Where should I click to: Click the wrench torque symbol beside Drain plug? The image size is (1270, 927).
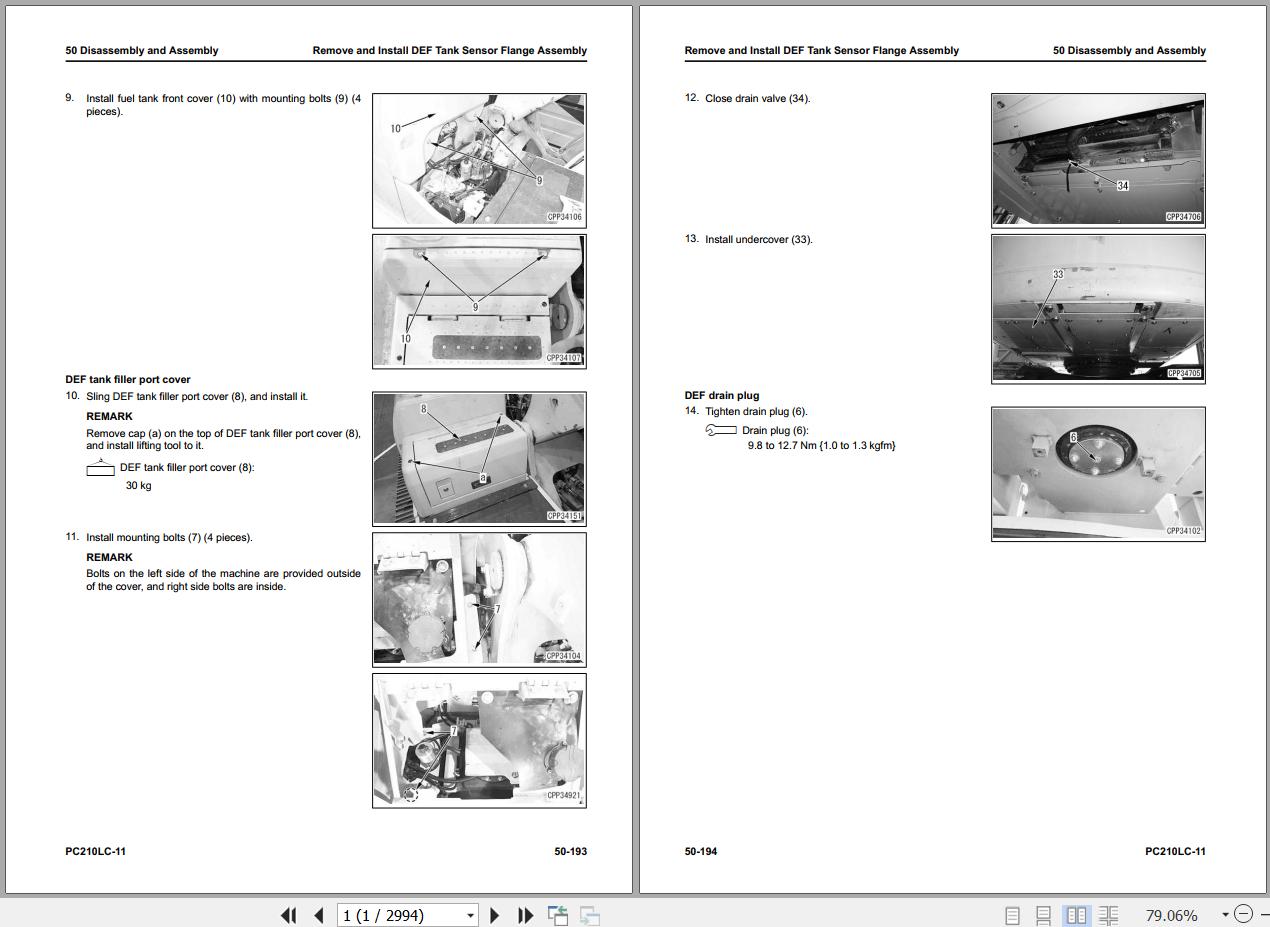(721, 430)
